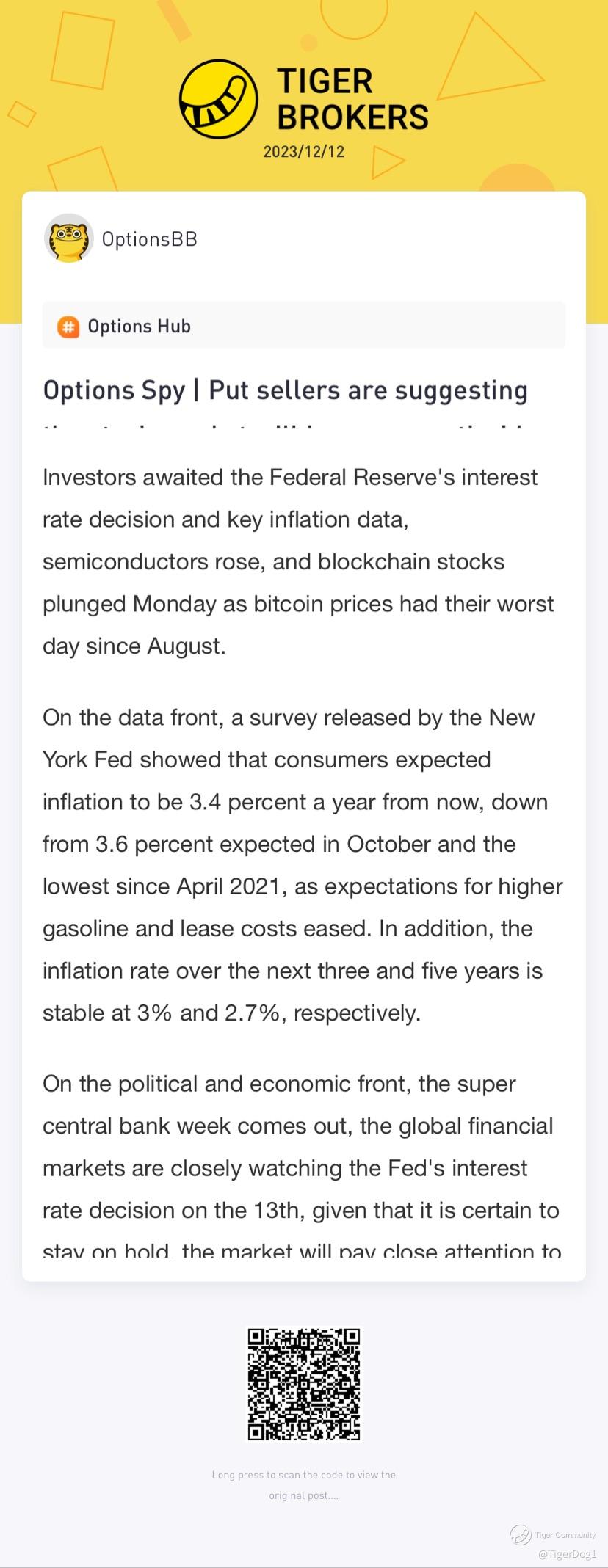
Task: Click the Tiger Community watermark text
Action: coord(565,1535)
